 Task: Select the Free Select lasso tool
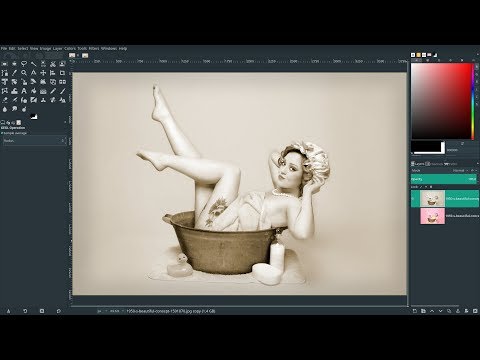(24, 64)
